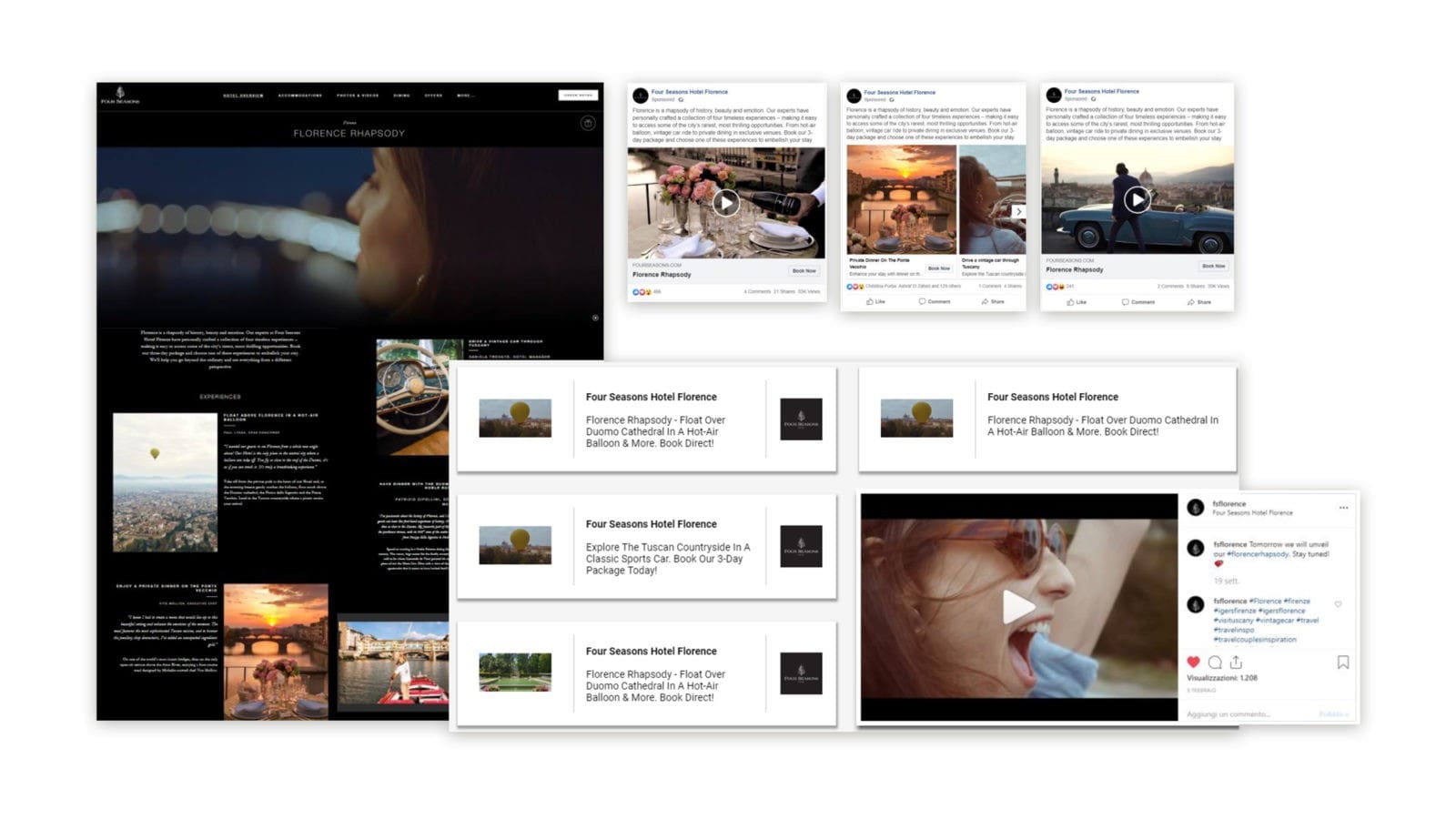1456x819 pixels.
Task: Click the Instagram comment bubble icon
Action: point(1215,662)
